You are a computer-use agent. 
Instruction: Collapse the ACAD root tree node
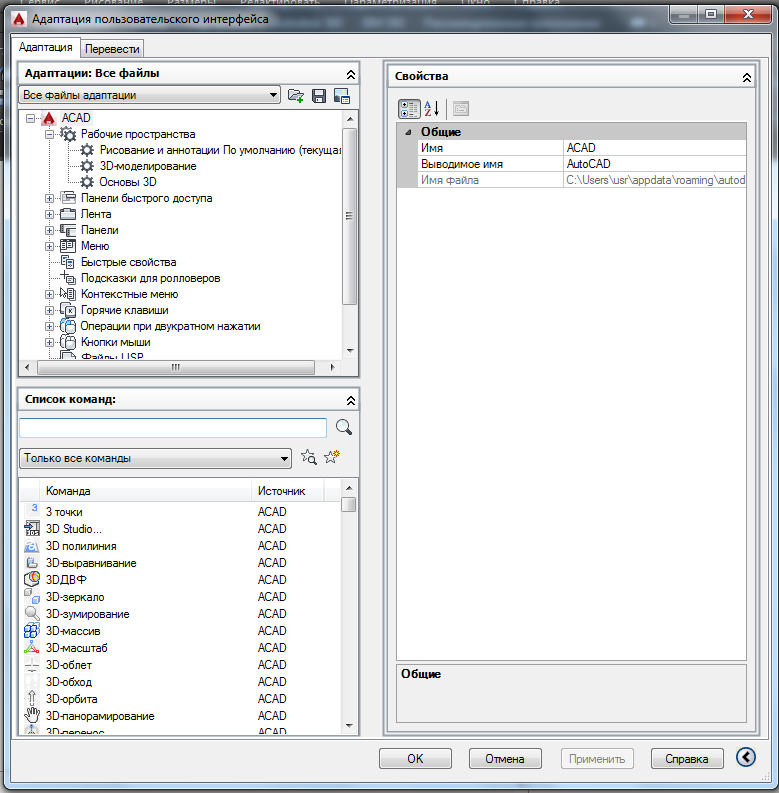(30, 118)
